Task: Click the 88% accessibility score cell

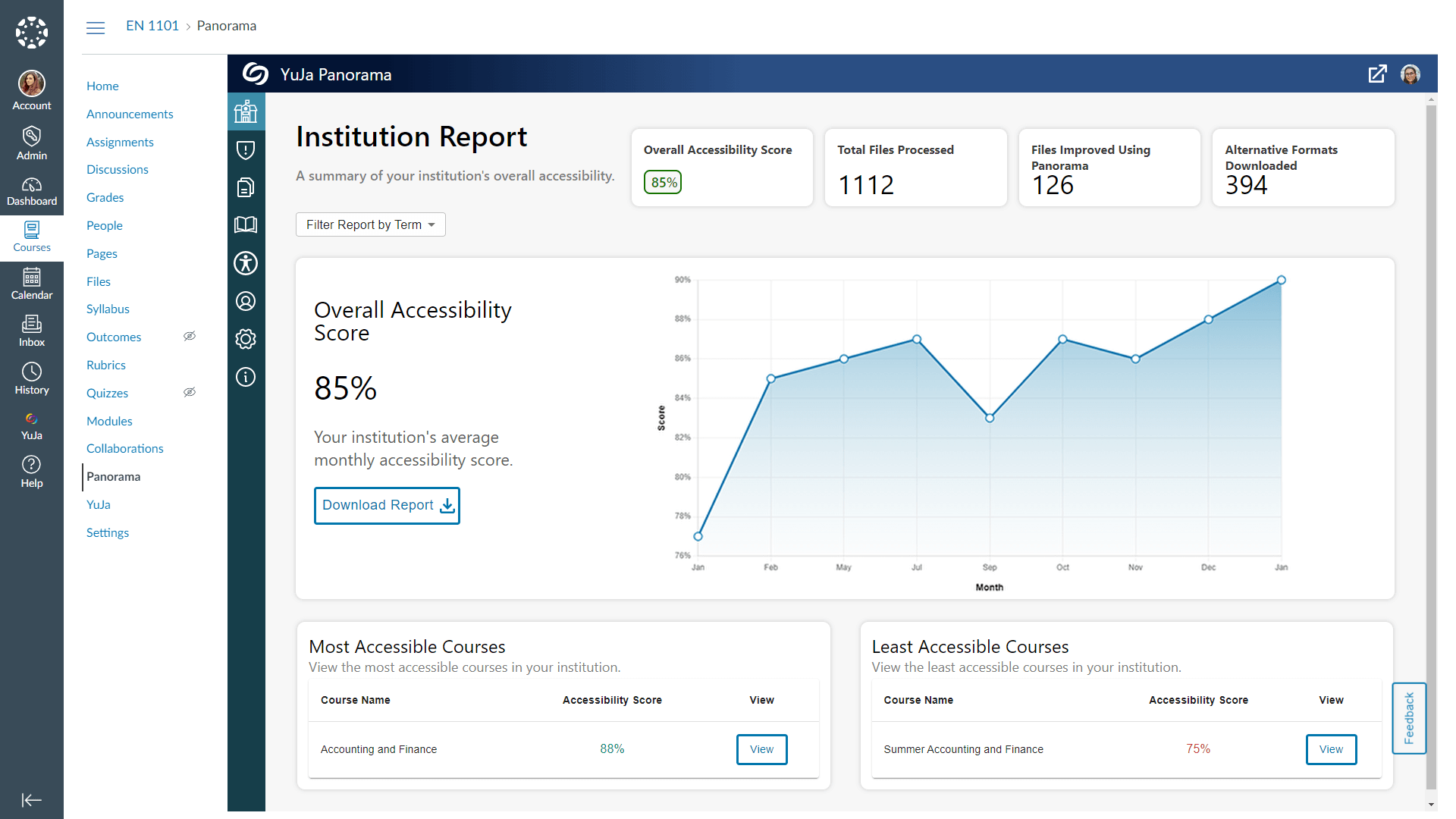Action: [612, 748]
